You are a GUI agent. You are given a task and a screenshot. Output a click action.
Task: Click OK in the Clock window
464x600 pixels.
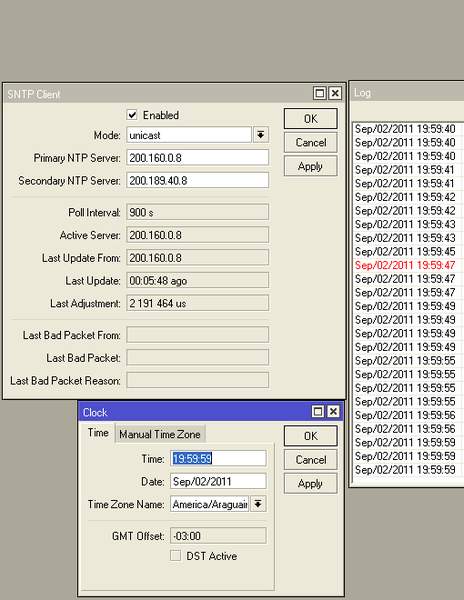311,436
